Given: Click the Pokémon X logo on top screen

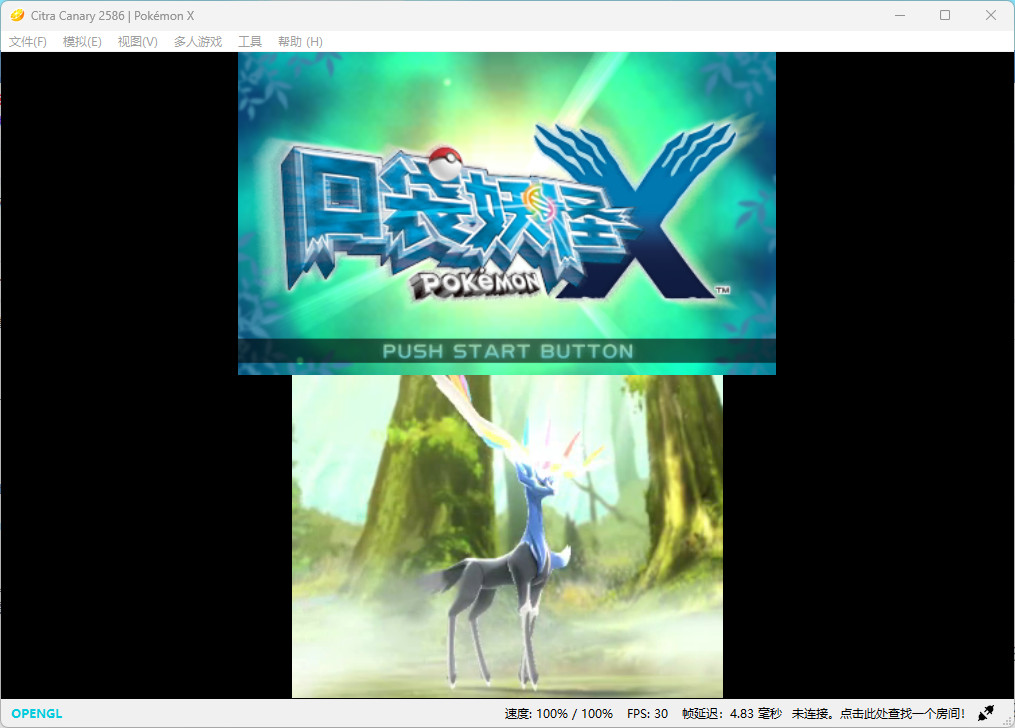Looking at the screenshot, I should 509,210.
